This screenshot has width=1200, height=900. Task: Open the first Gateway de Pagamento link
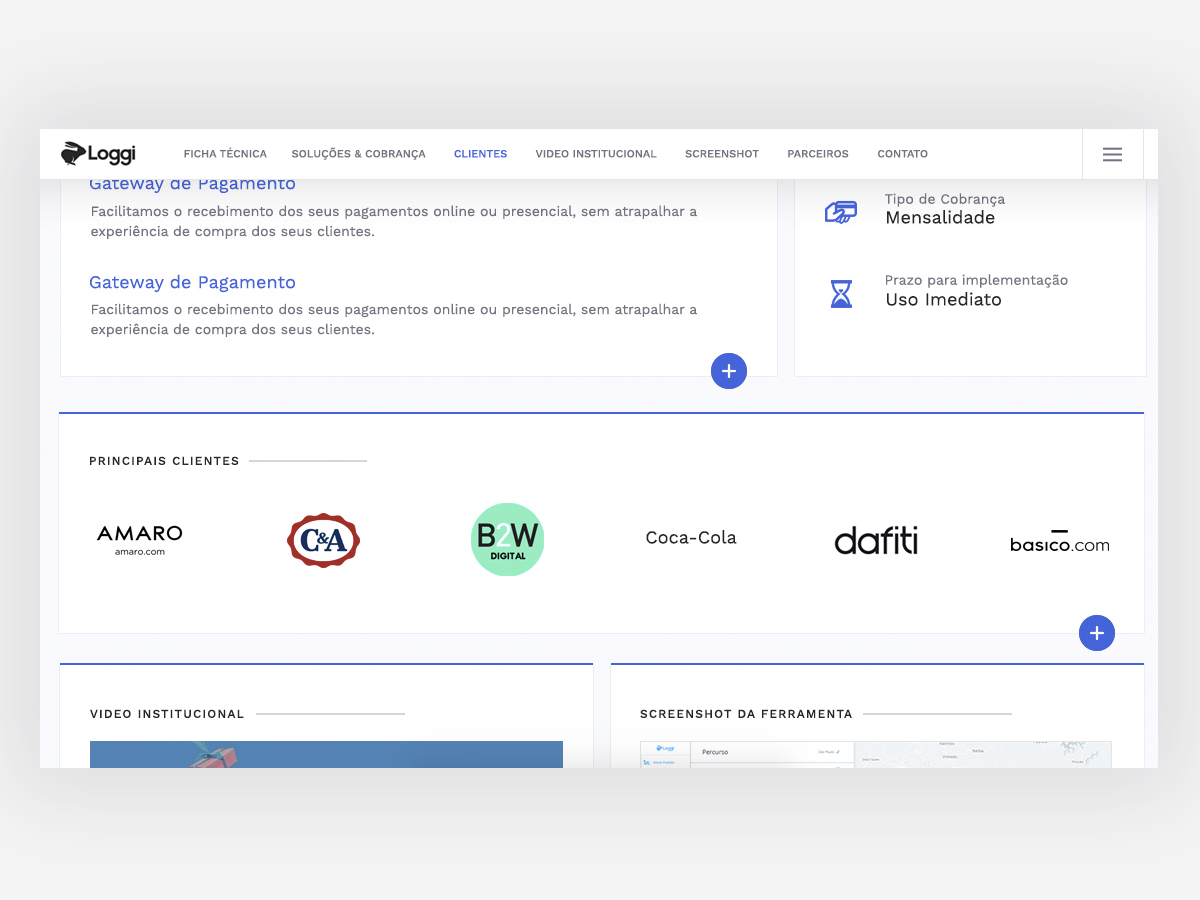pos(192,185)
